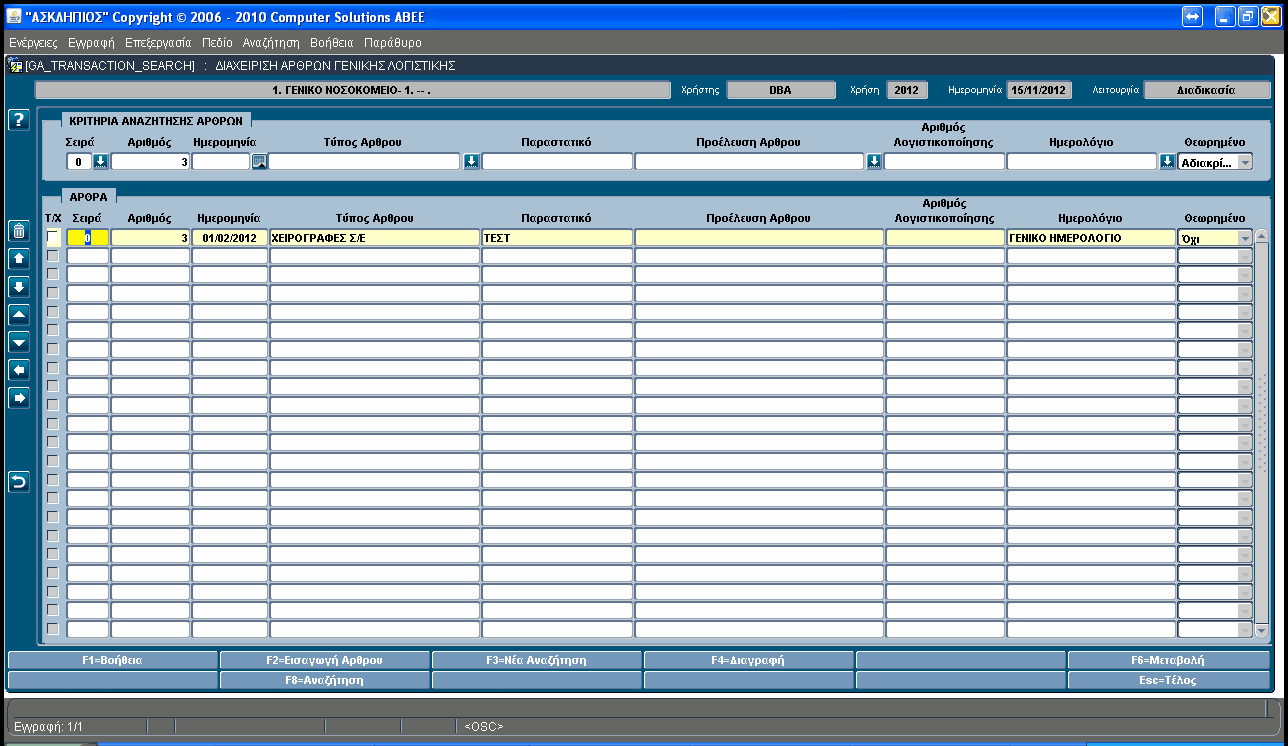Viewport: 1288px width, 746px height.
Task: Click sidebar thick up arrow icon
Action: (18, 259)
